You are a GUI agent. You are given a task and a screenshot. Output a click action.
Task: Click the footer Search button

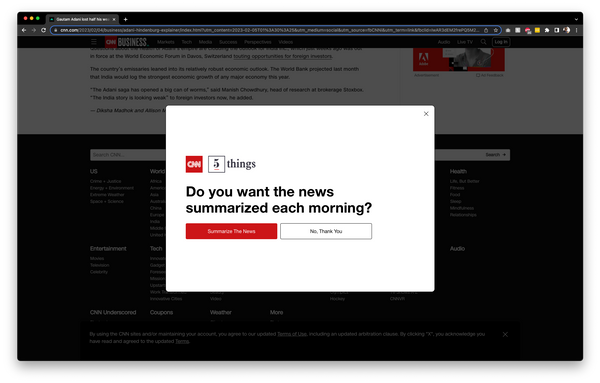(496, 155)
